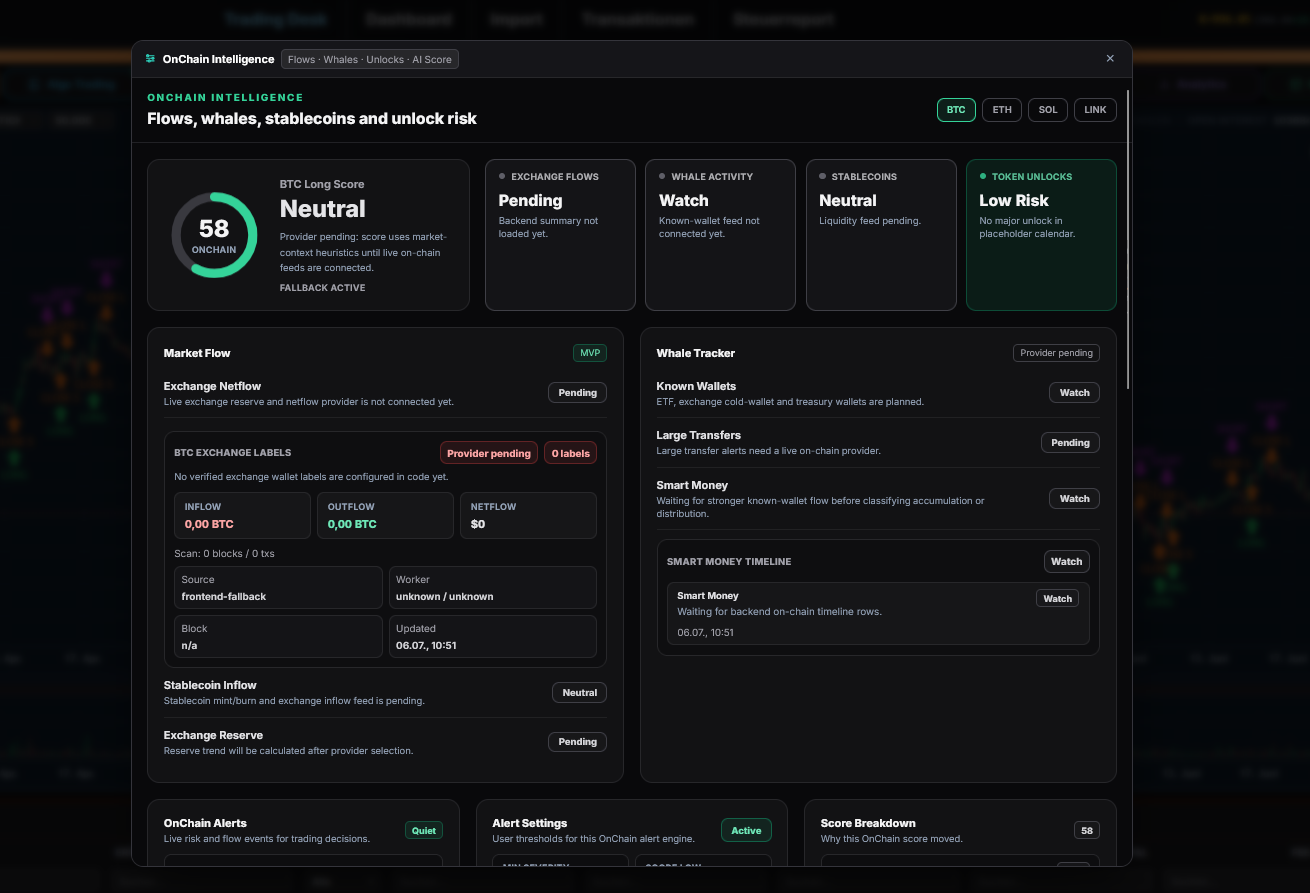
Task: Click the Exchange Flows grey status dot
Action: click(502, 176)
